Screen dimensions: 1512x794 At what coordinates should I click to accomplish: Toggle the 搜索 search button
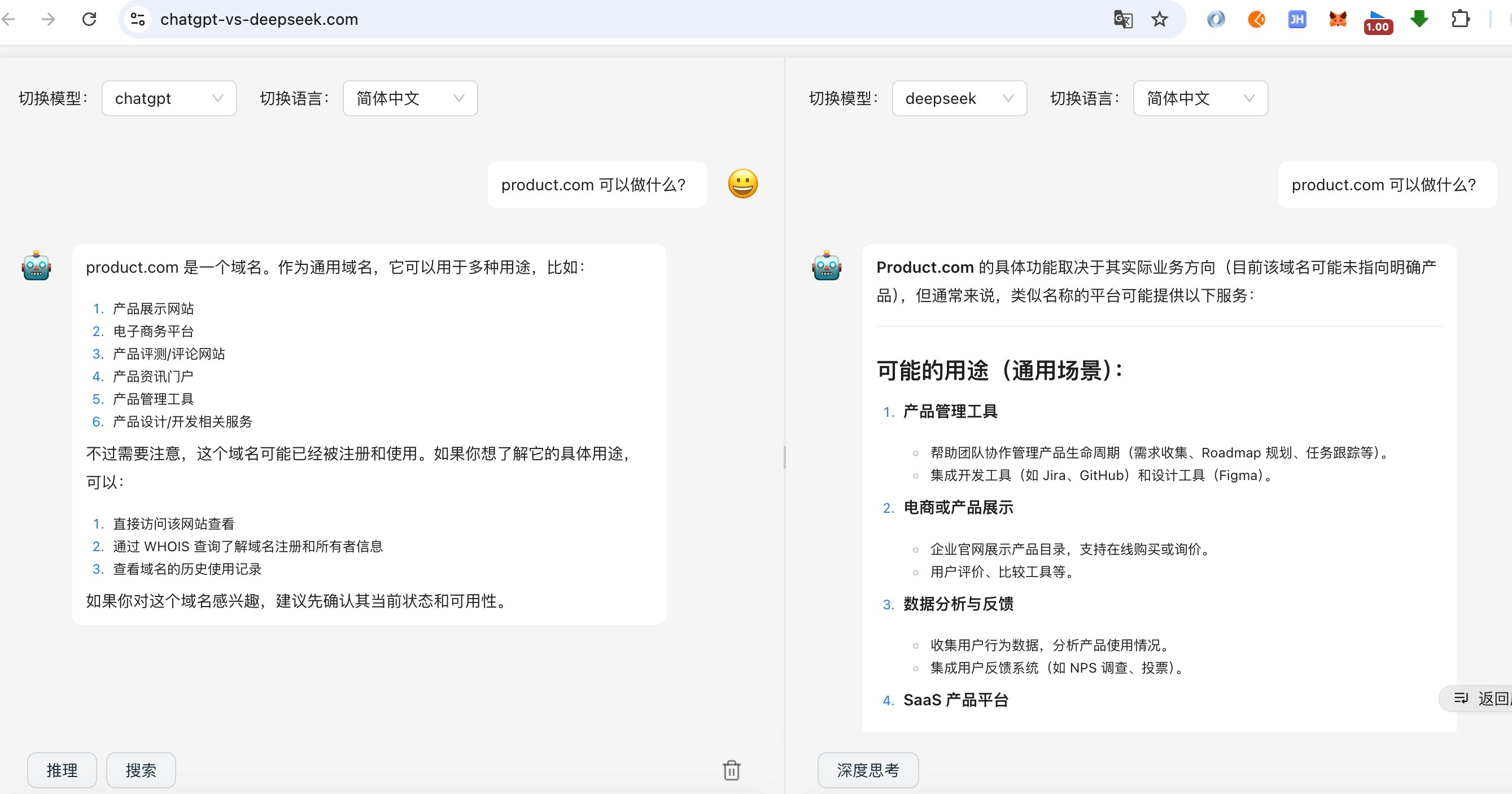pos(141,770)
